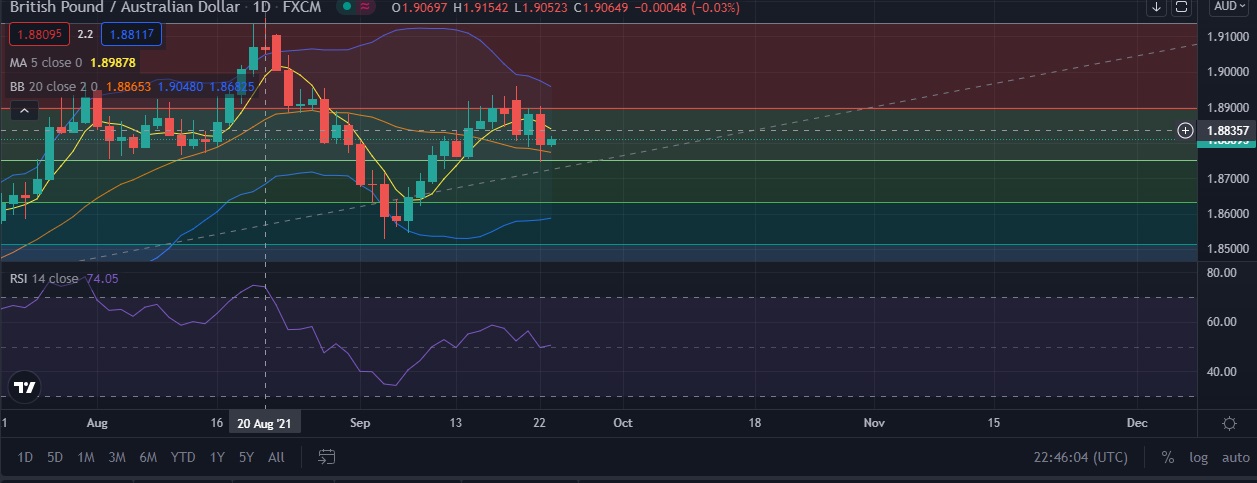Click the 20 Aug '21 date marker

point(265,423)
